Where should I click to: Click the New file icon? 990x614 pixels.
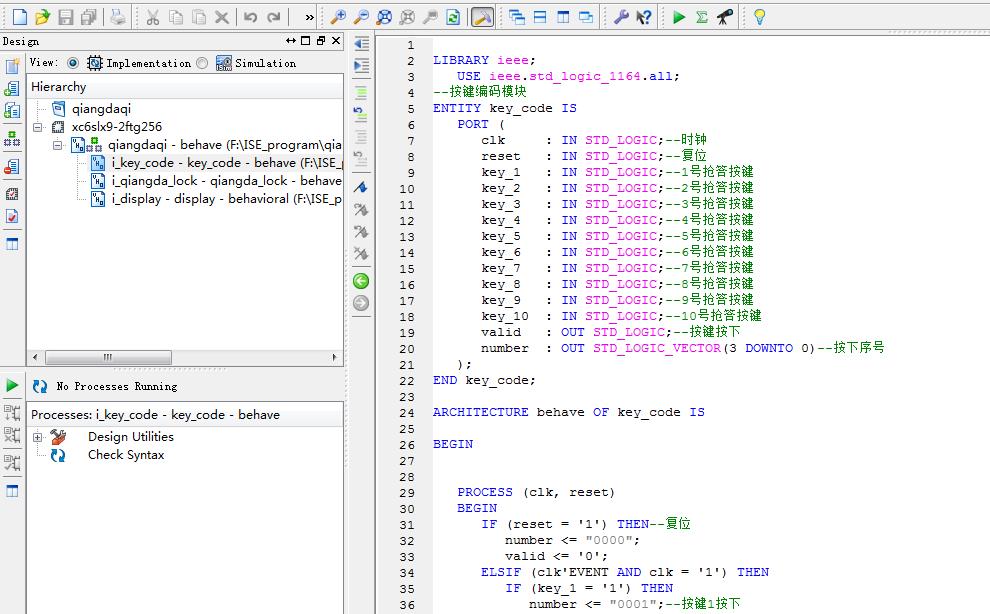[19, 17]
